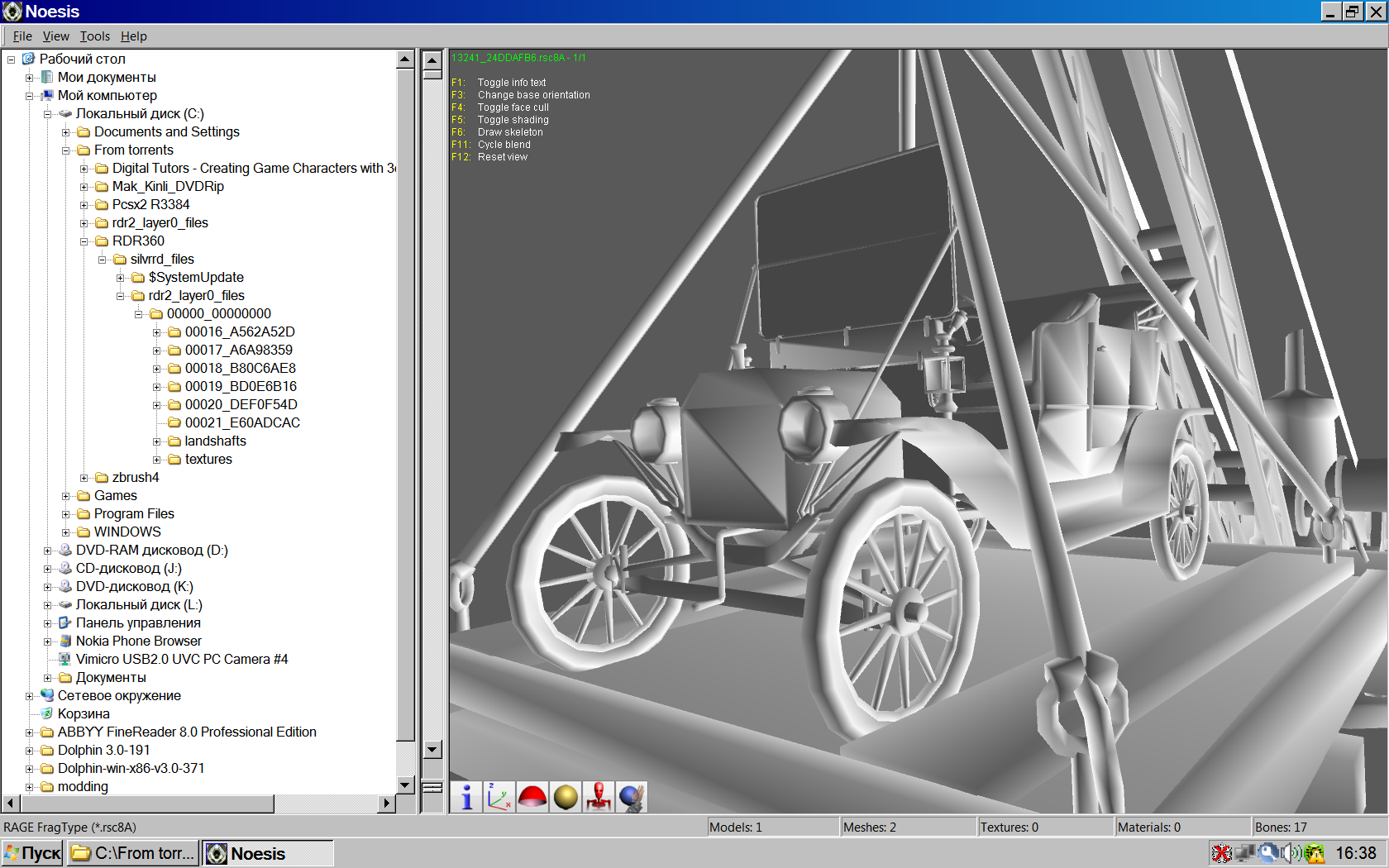The height and width of the screenshot is (868, 1389).
Task: Click down arrow of the file list scrollbar
Action: click(x=432, y=750)
